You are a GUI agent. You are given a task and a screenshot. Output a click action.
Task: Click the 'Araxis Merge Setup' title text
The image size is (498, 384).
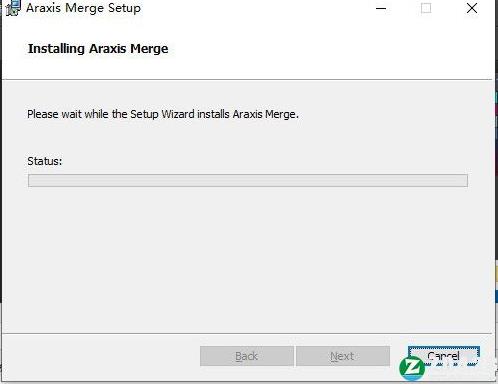[83, 8]
